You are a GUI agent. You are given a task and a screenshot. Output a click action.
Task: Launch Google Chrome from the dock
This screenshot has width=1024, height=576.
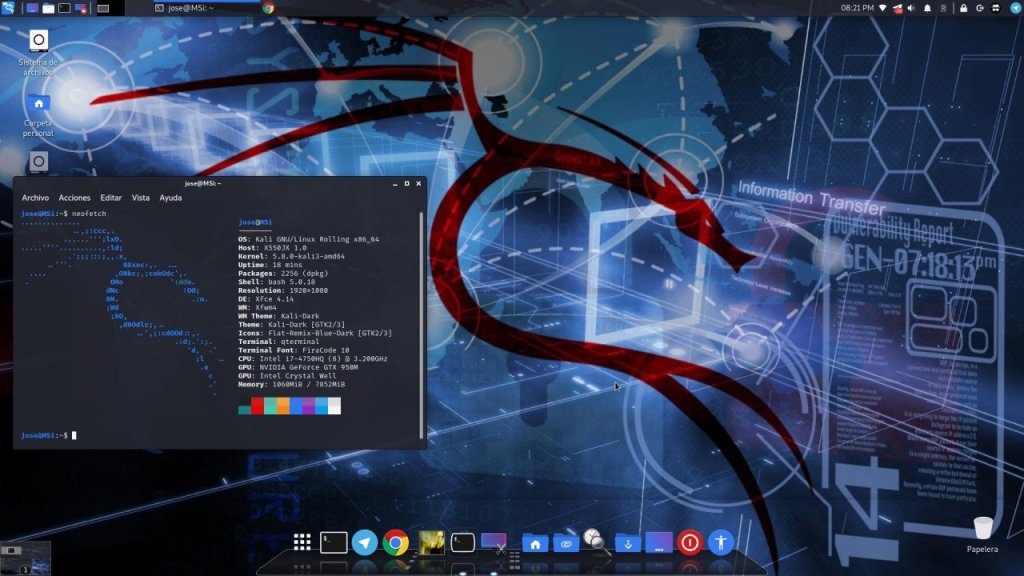pyautogui.click(x=395, y=542)
